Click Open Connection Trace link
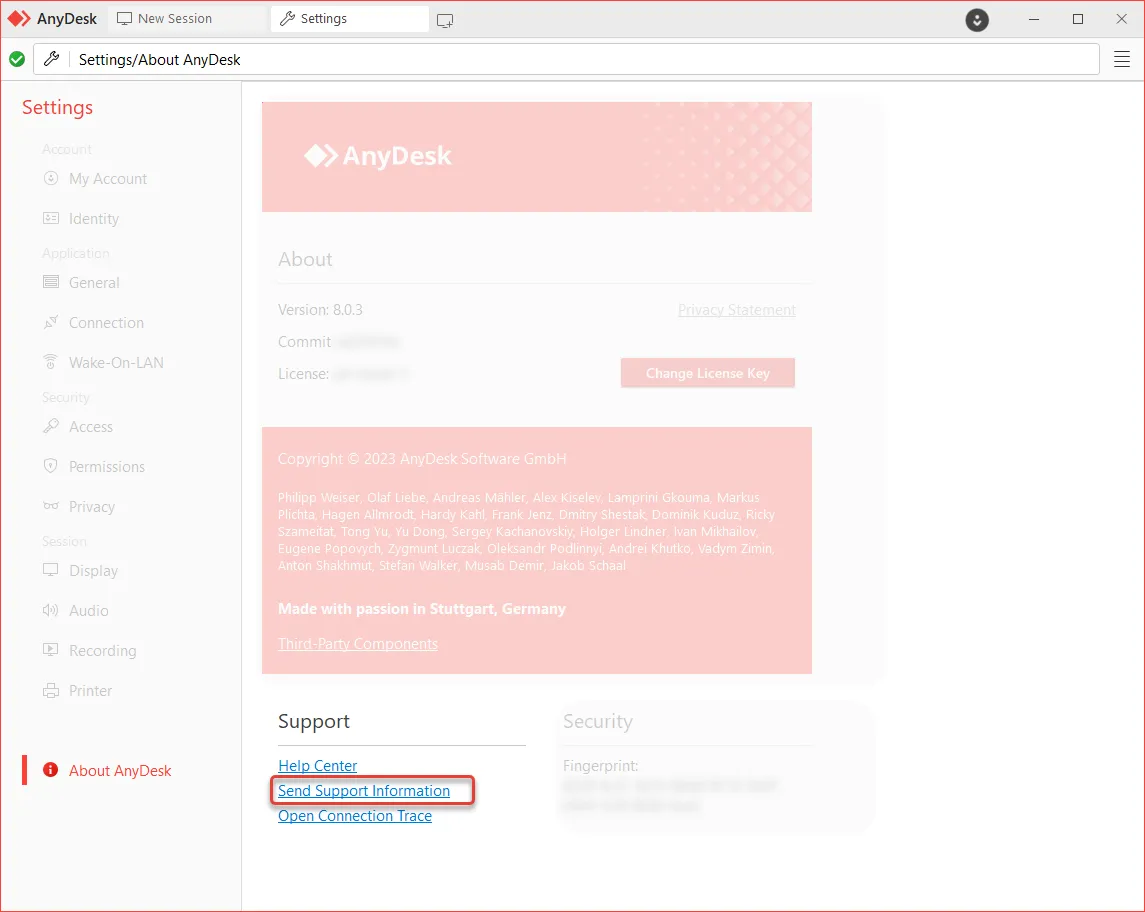The width and height of the screenshot is (1145, 912). pyautogui.click(x=355, y=816)
